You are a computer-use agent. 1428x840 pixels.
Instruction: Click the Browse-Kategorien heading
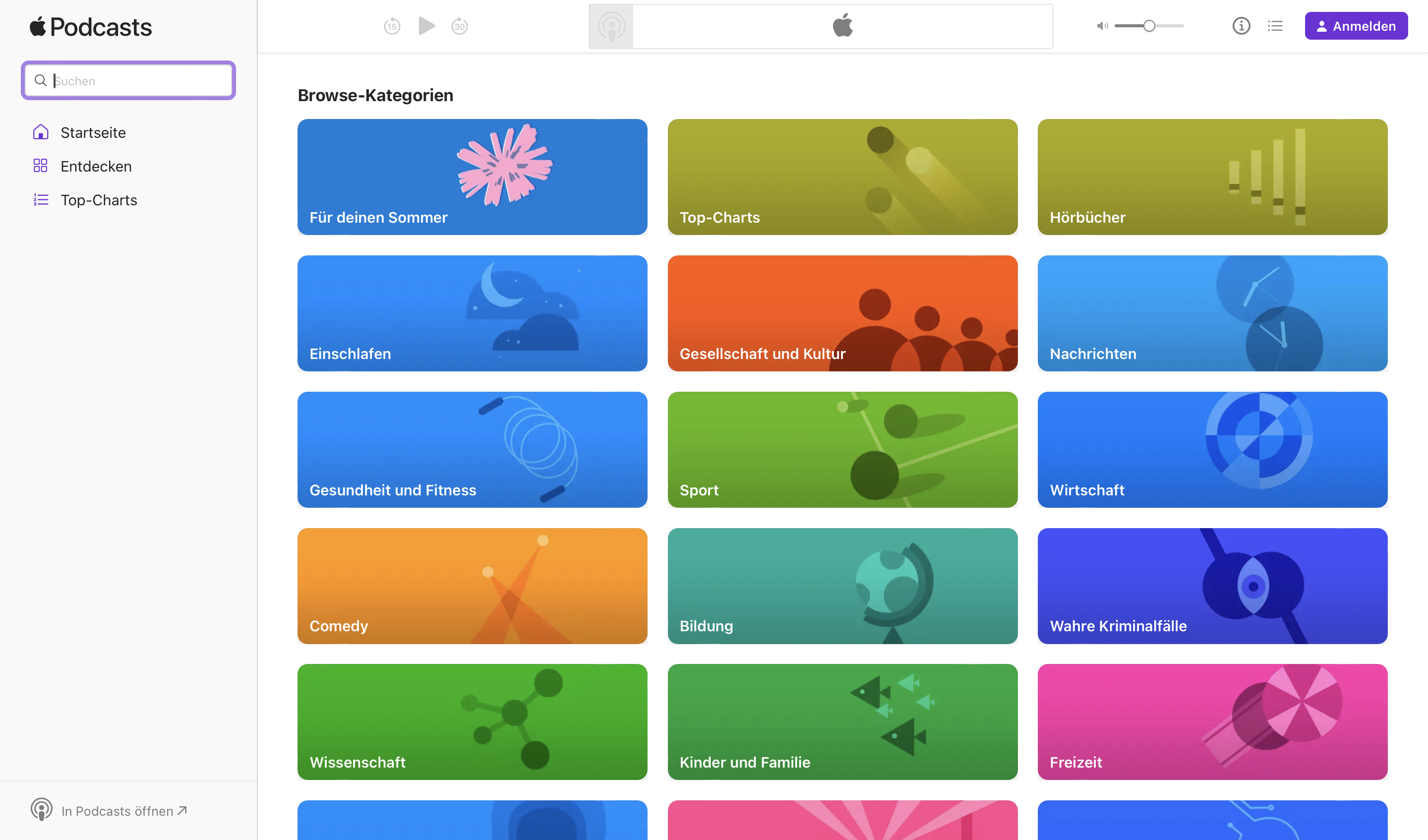pyautogui.click(x=375, y=95)
